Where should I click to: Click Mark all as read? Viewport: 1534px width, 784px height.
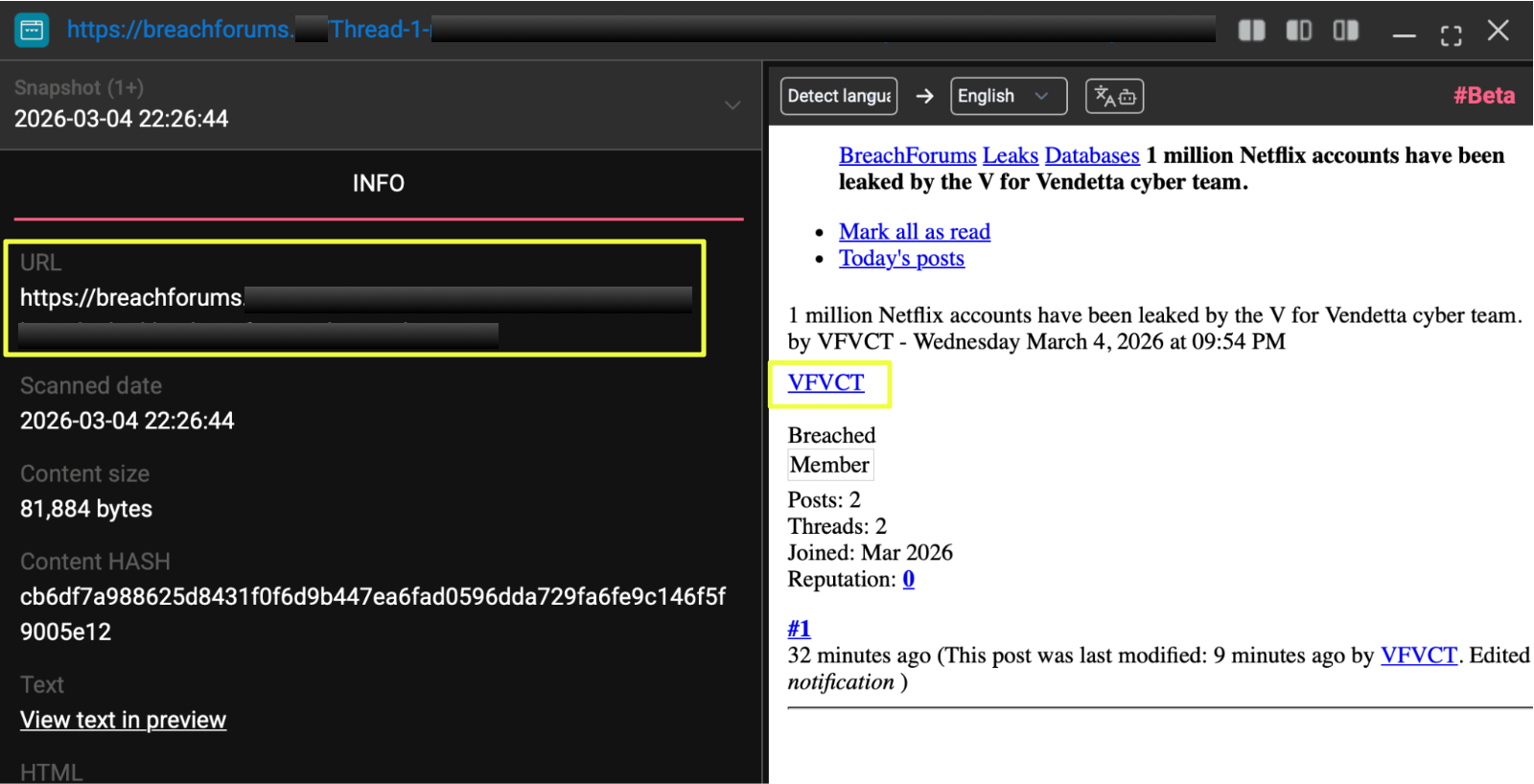point(914,232)
